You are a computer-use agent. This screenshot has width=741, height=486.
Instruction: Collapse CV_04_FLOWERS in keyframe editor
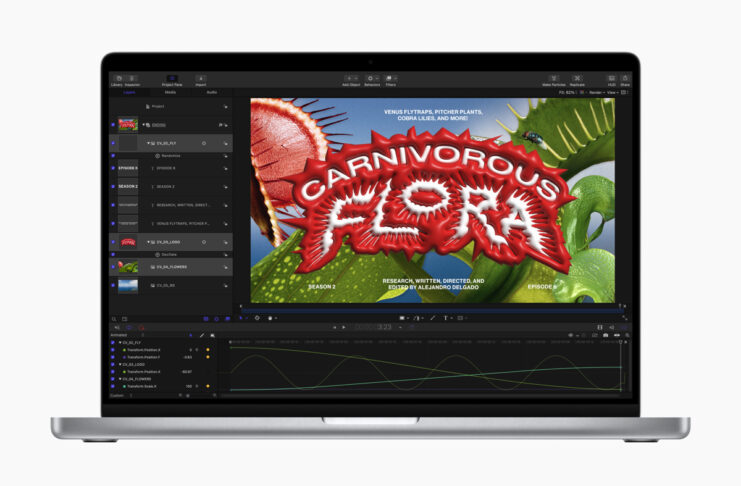click(x=120, y=379)
